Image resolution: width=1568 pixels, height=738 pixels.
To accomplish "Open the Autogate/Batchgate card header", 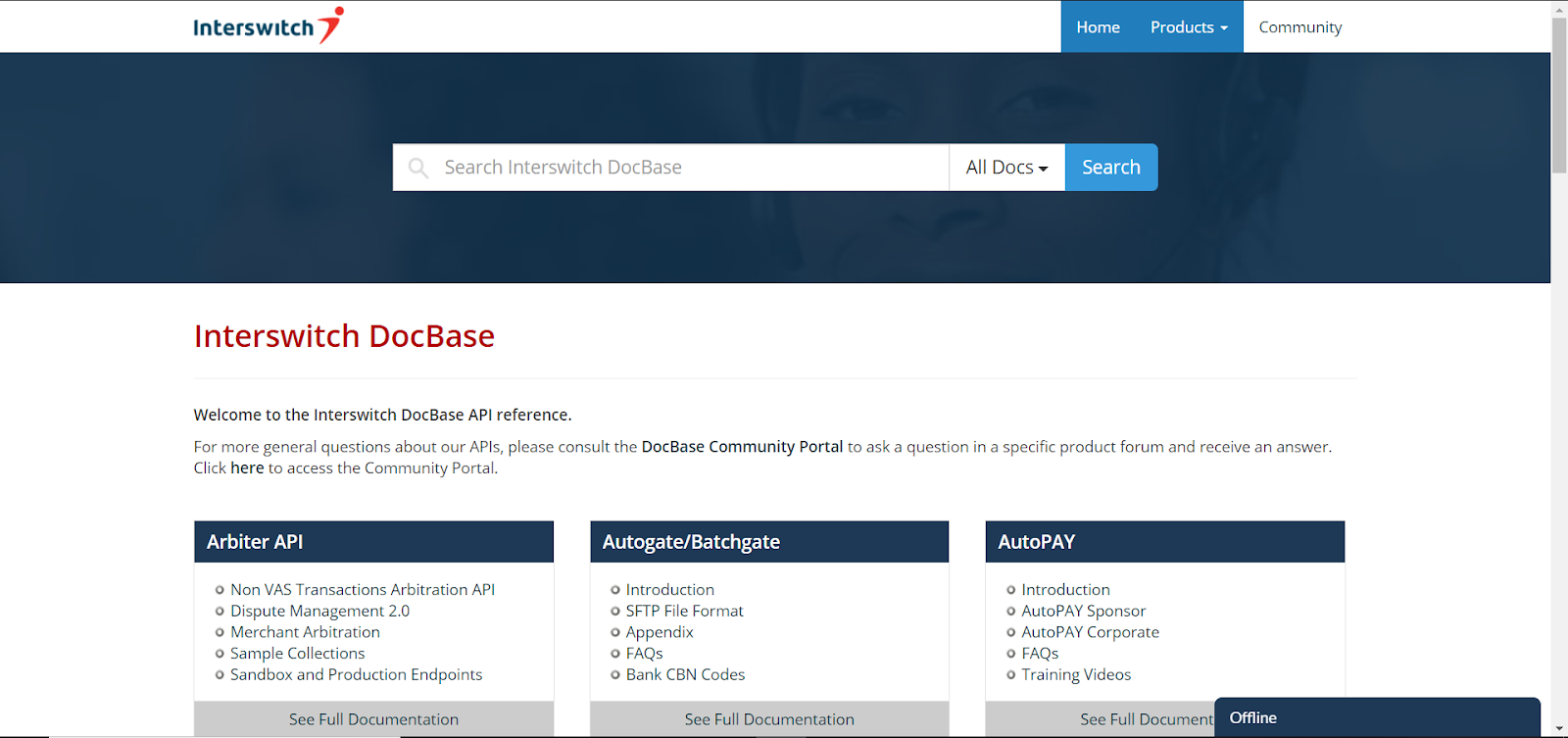I will click(769, 542).
